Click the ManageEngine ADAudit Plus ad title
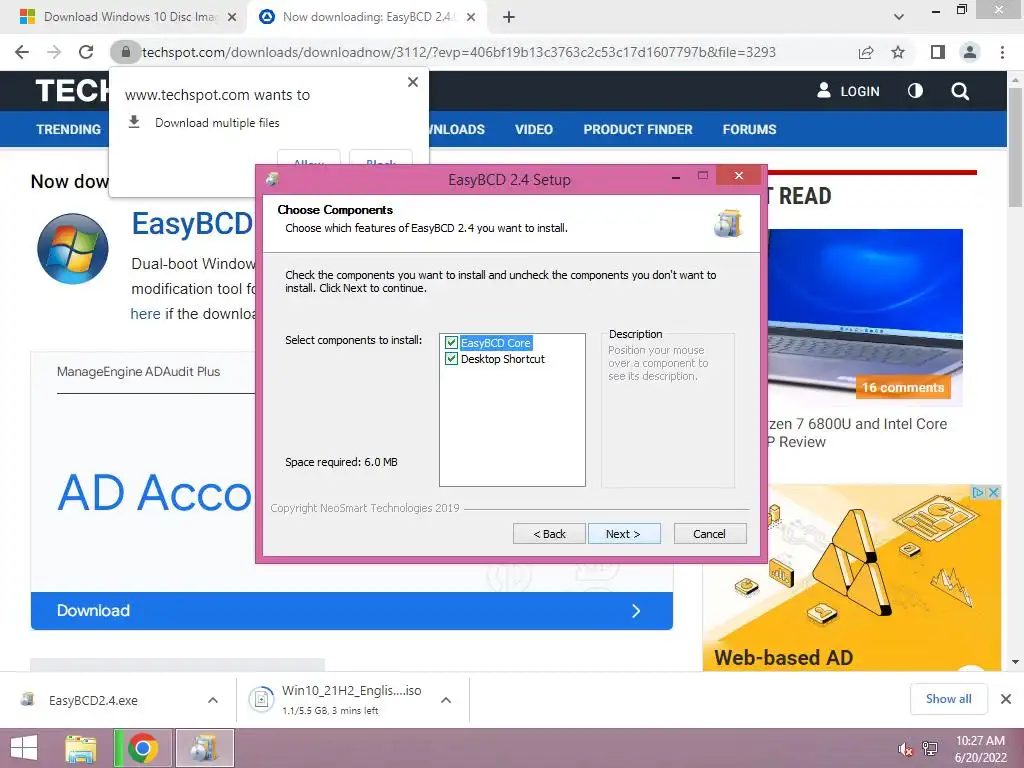 138,372
